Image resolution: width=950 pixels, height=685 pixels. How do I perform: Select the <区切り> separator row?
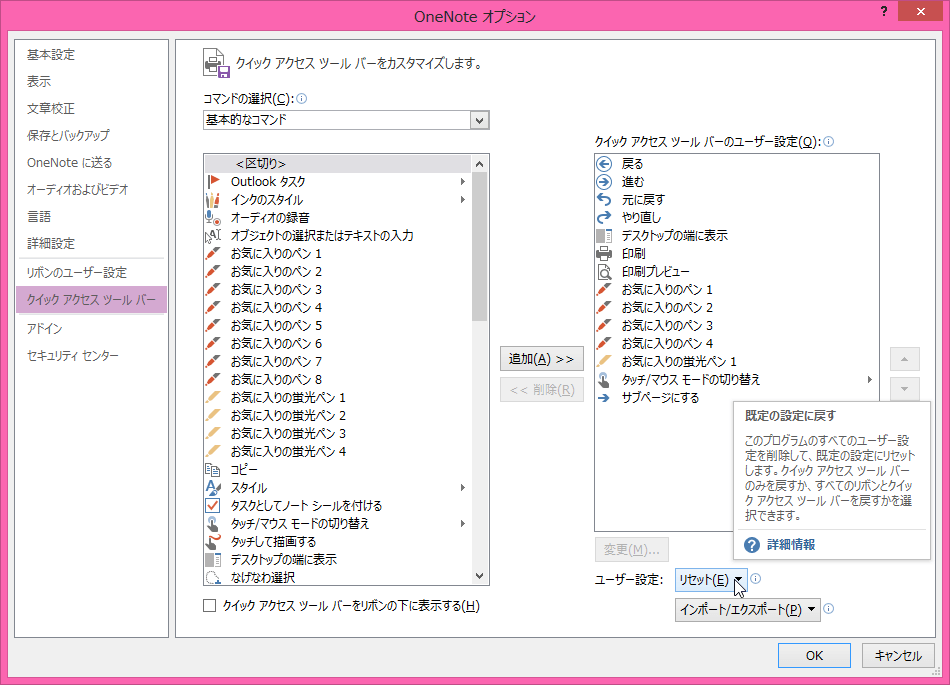click(337, 164)
